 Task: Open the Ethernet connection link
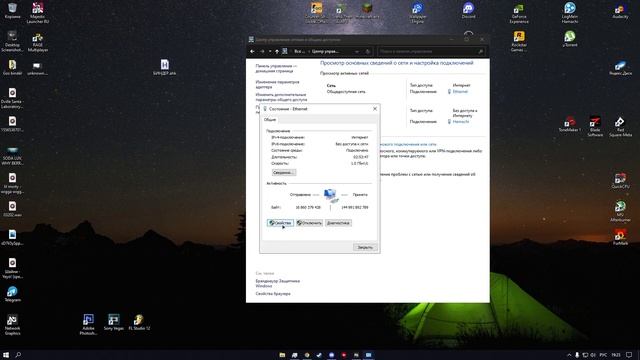tap(460, 91)
